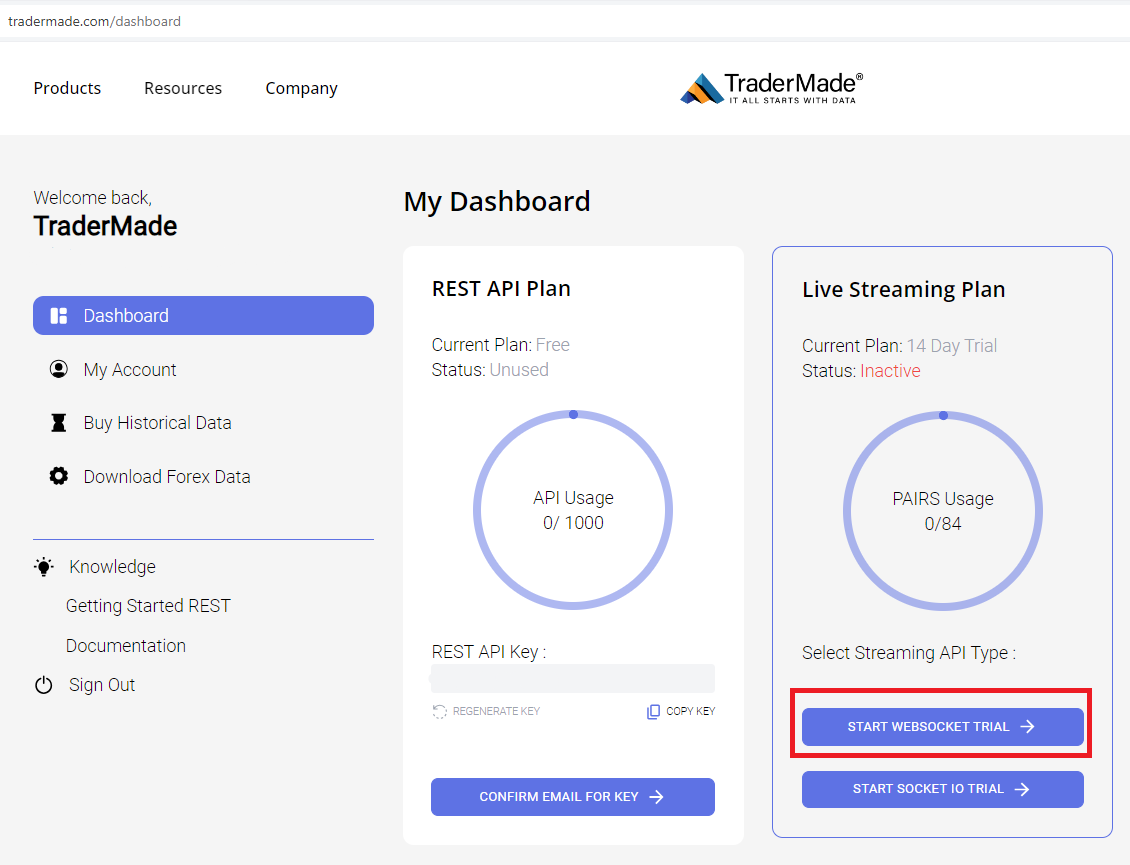Click the '14 Day Trial' plan text
Image resolution: width=1130 pixels, height=865 pixels.
click(x=952, y=346)
